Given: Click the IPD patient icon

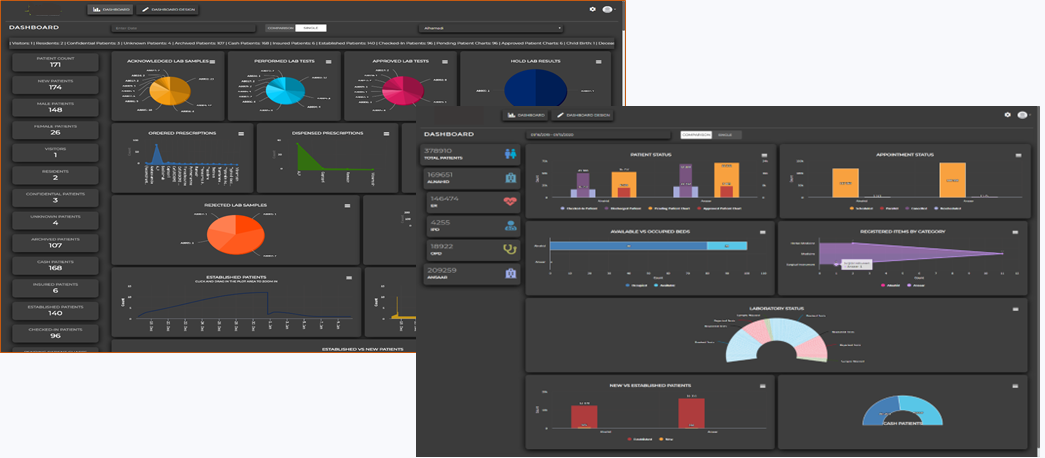Looking at the screenshot, I should pos(511,226).
